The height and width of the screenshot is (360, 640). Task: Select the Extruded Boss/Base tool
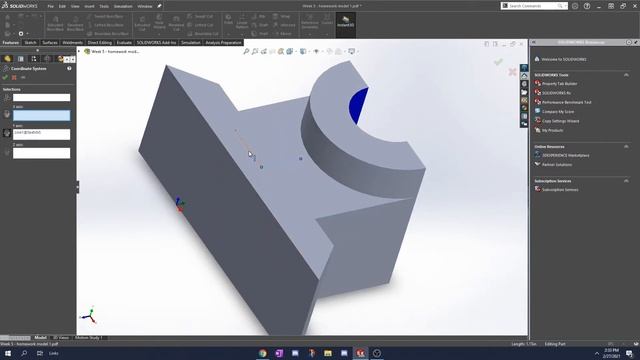coord(55,24)
